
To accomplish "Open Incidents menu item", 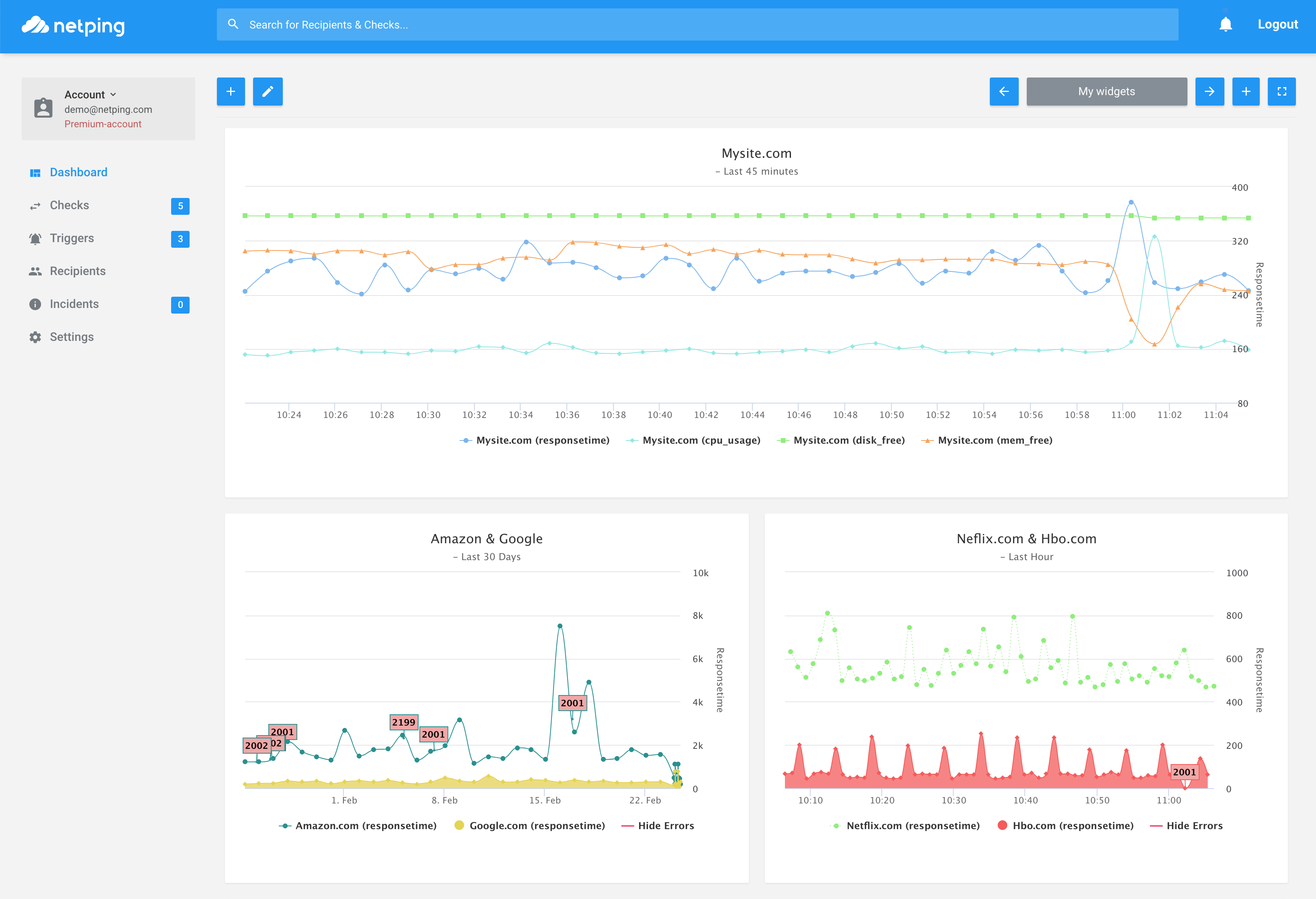I will [x=74, y=304].
